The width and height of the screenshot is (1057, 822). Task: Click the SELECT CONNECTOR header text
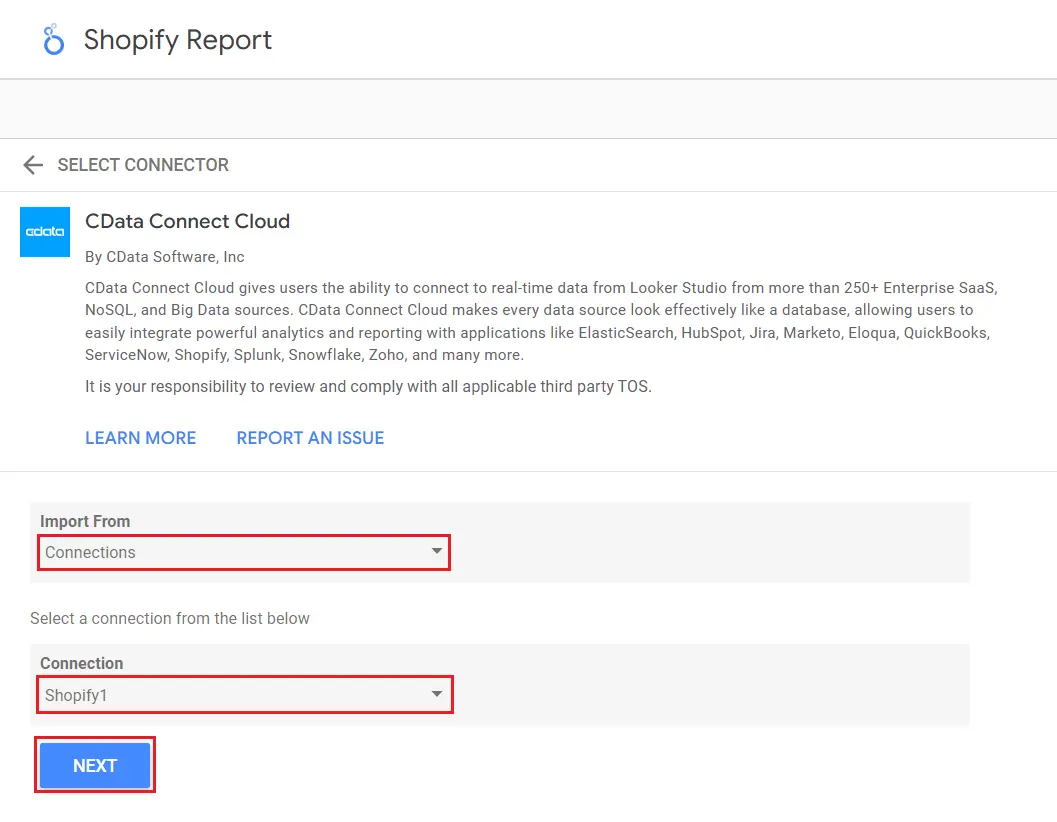pos(141,164)
